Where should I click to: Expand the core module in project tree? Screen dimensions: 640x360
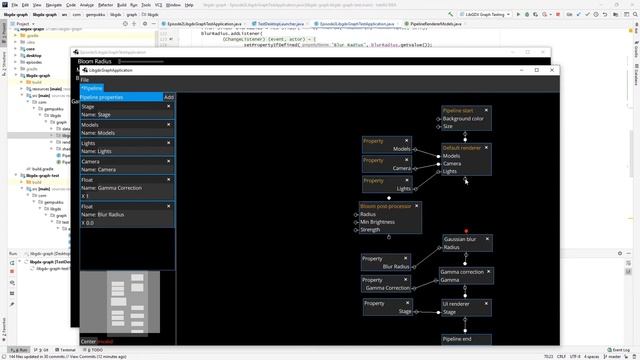point(16,49)
